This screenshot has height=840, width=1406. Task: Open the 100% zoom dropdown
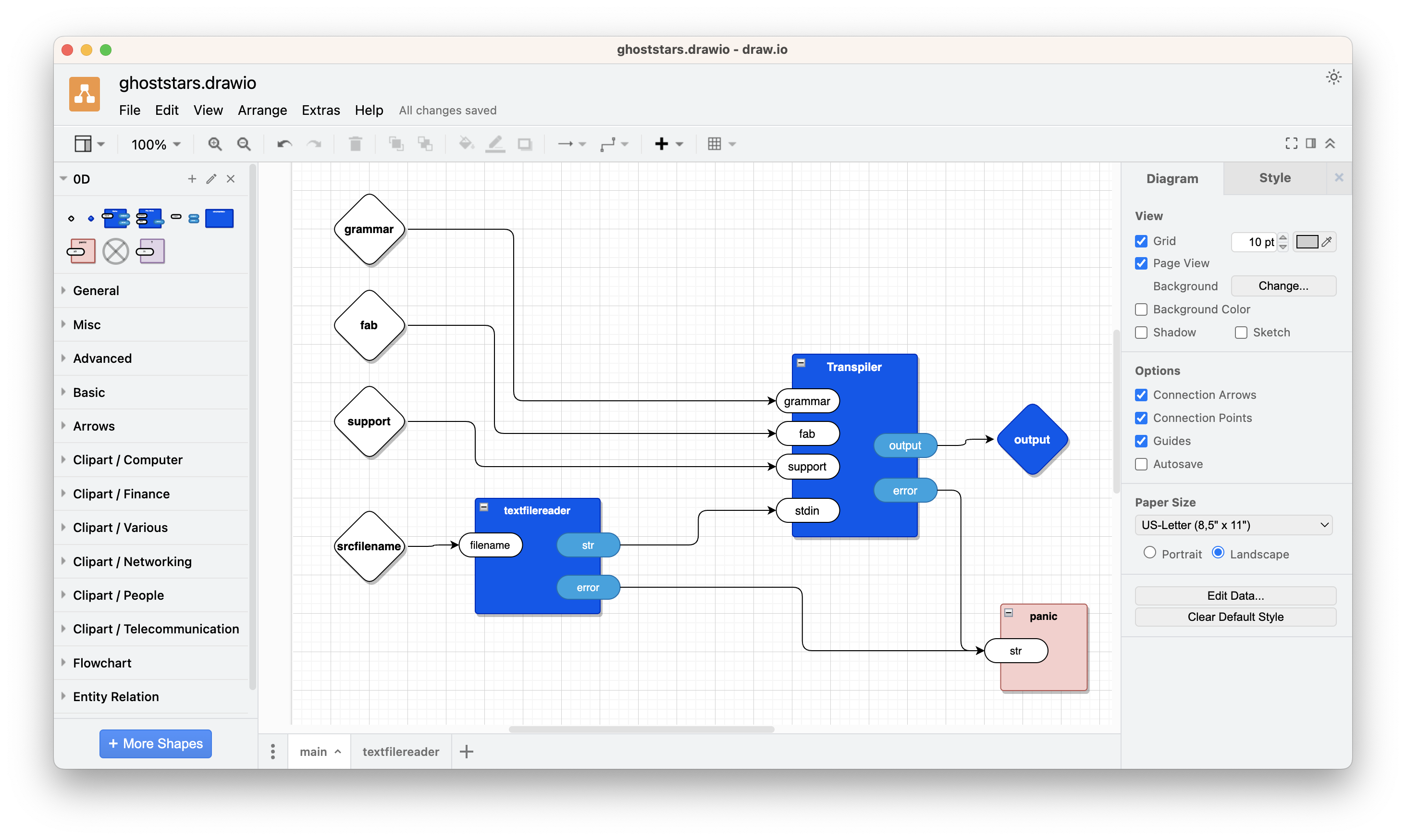[156, 144]
